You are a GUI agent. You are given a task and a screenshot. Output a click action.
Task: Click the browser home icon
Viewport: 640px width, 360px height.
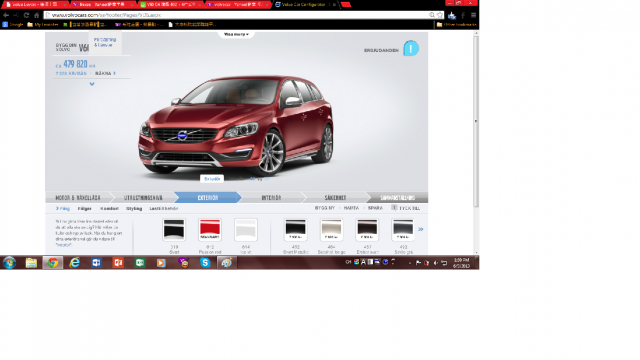pos(36,15)
